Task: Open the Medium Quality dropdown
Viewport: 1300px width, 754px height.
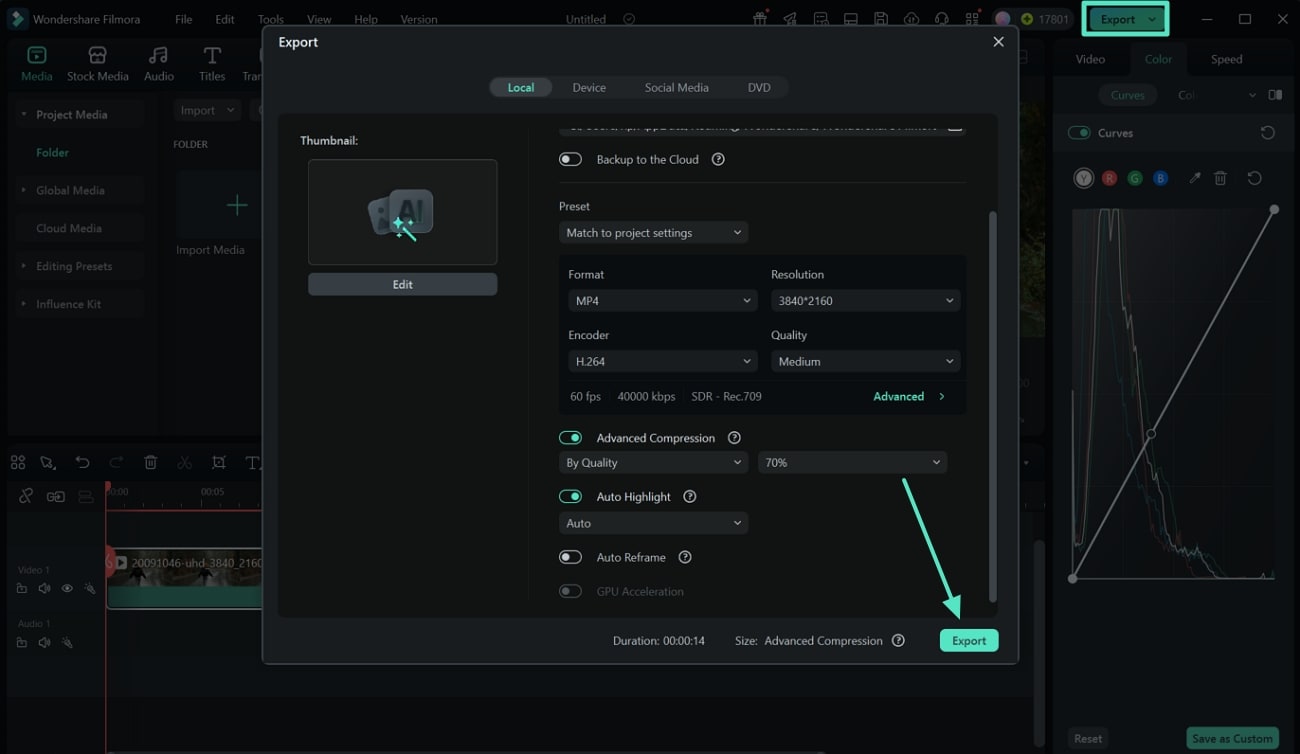Action: tap(865, 362)
